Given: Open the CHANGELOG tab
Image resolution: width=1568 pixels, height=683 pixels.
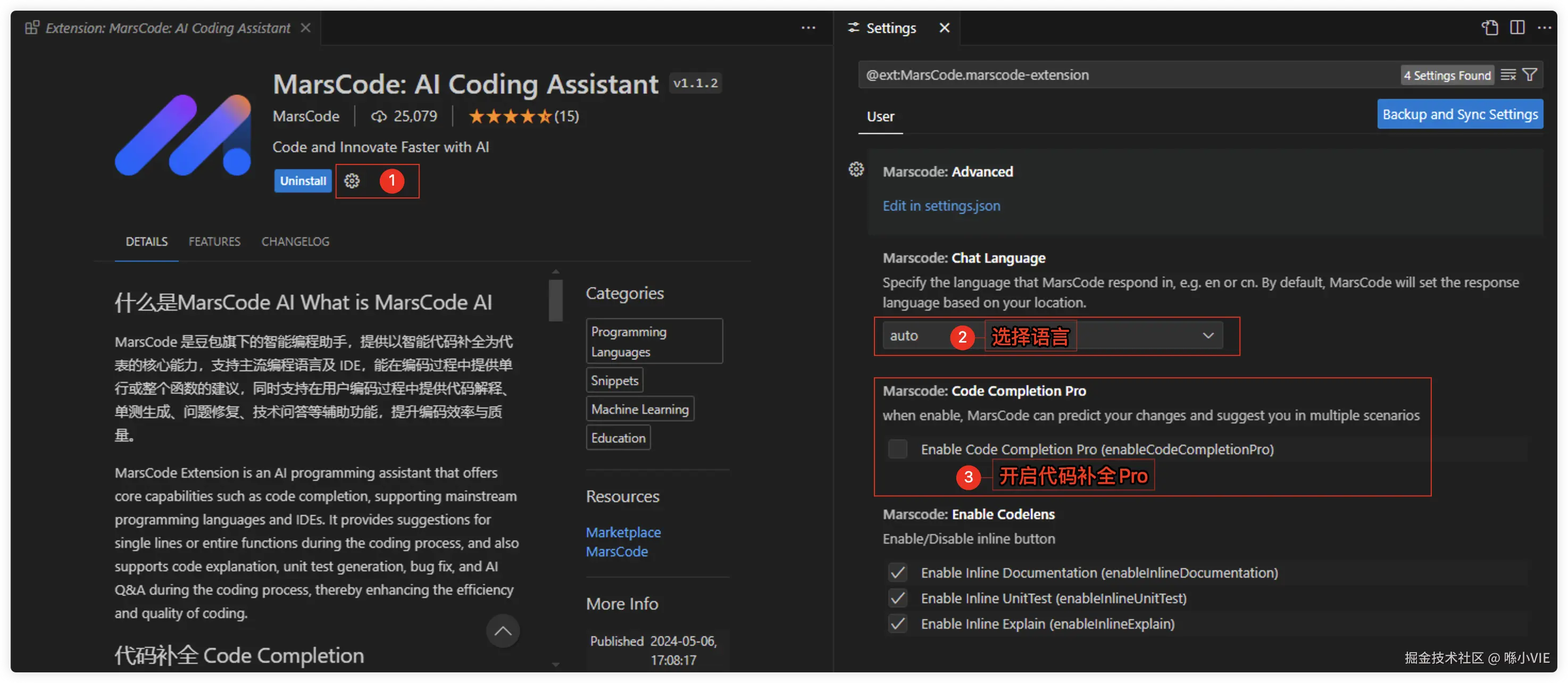Looking at the screenshot, I should (295, 241).
